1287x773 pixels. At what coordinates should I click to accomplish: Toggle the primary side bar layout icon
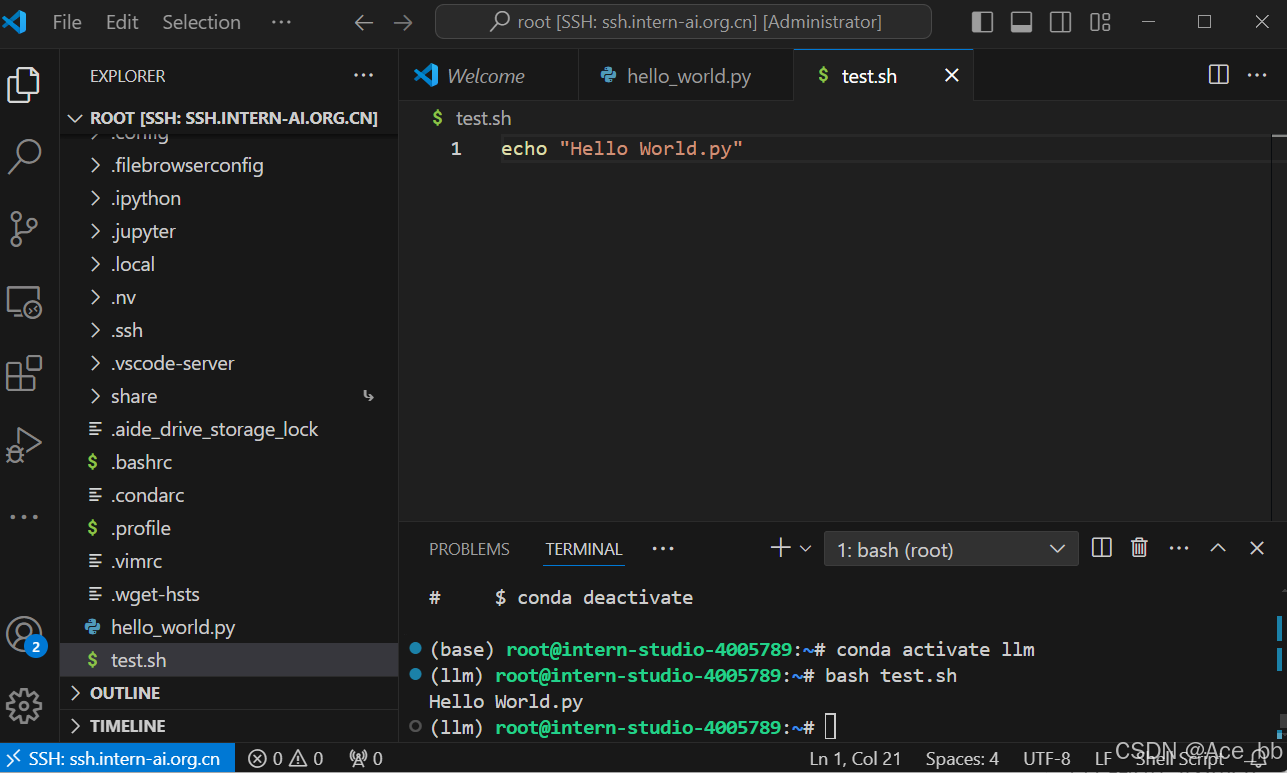(982, 22)
